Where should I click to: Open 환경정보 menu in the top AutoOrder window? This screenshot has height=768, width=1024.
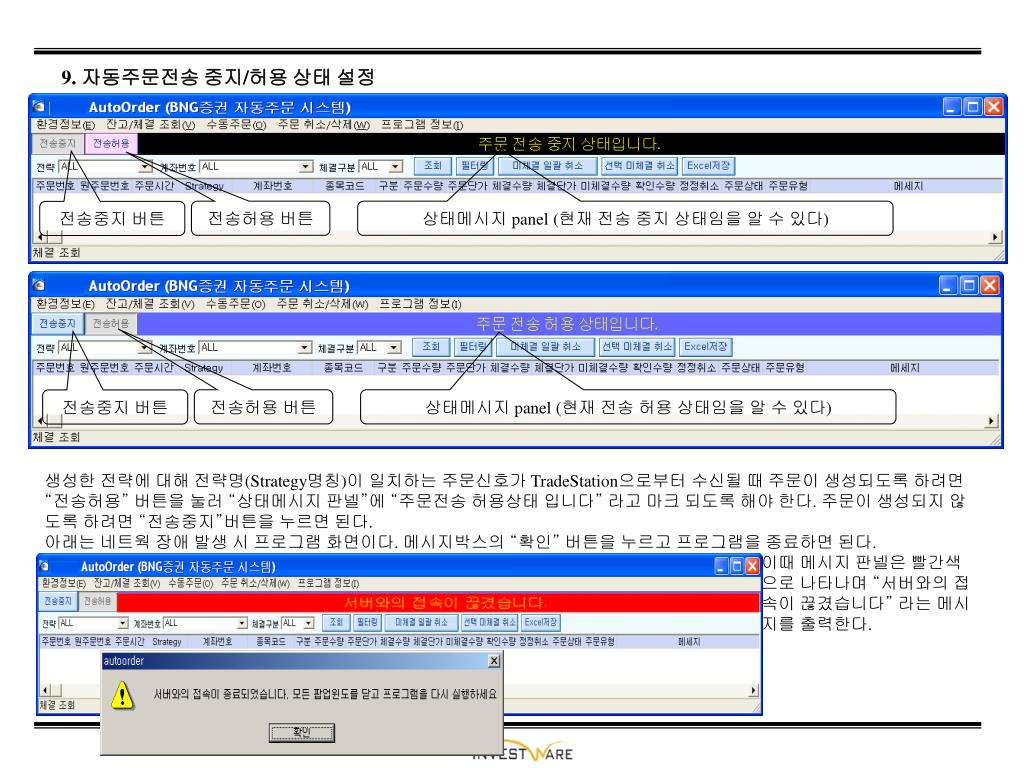click(65, 125)
